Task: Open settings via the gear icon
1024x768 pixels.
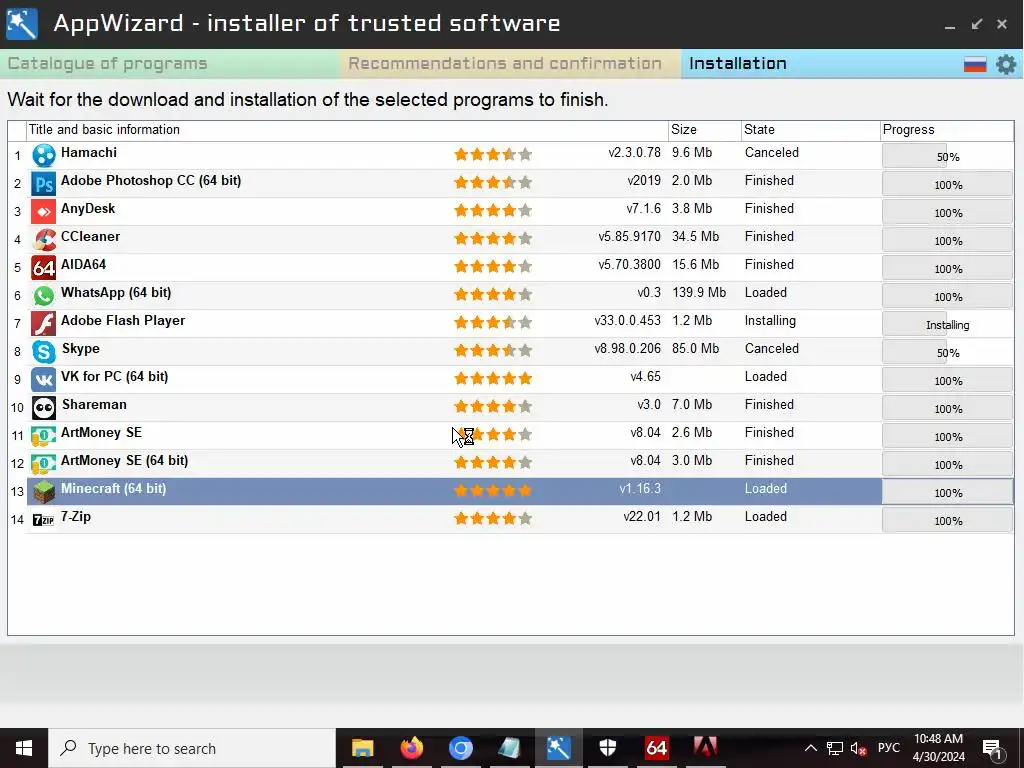Action: pos(1006,64)
